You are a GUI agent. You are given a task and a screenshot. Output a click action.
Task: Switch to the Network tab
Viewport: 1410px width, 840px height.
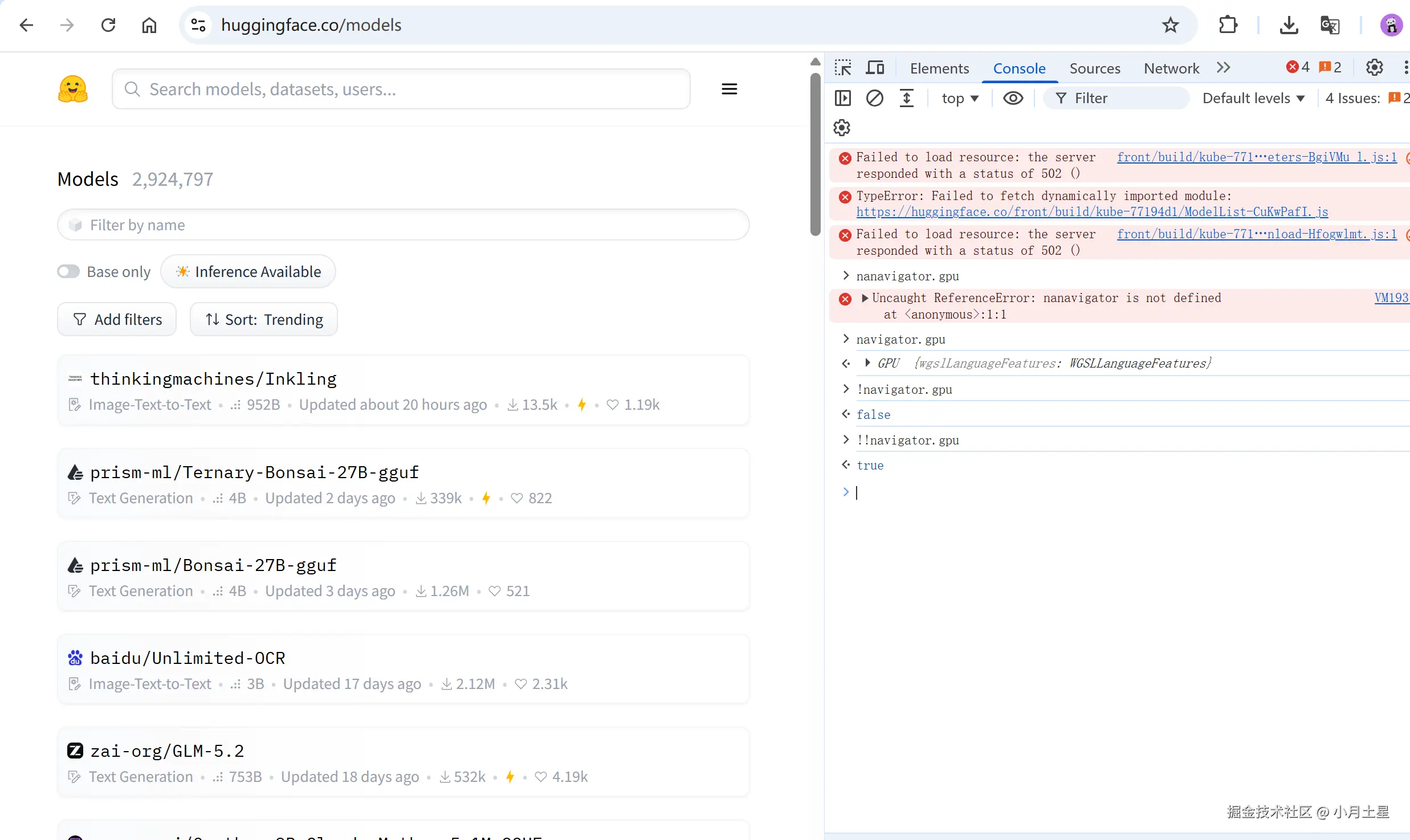[x=1171, y=68]
